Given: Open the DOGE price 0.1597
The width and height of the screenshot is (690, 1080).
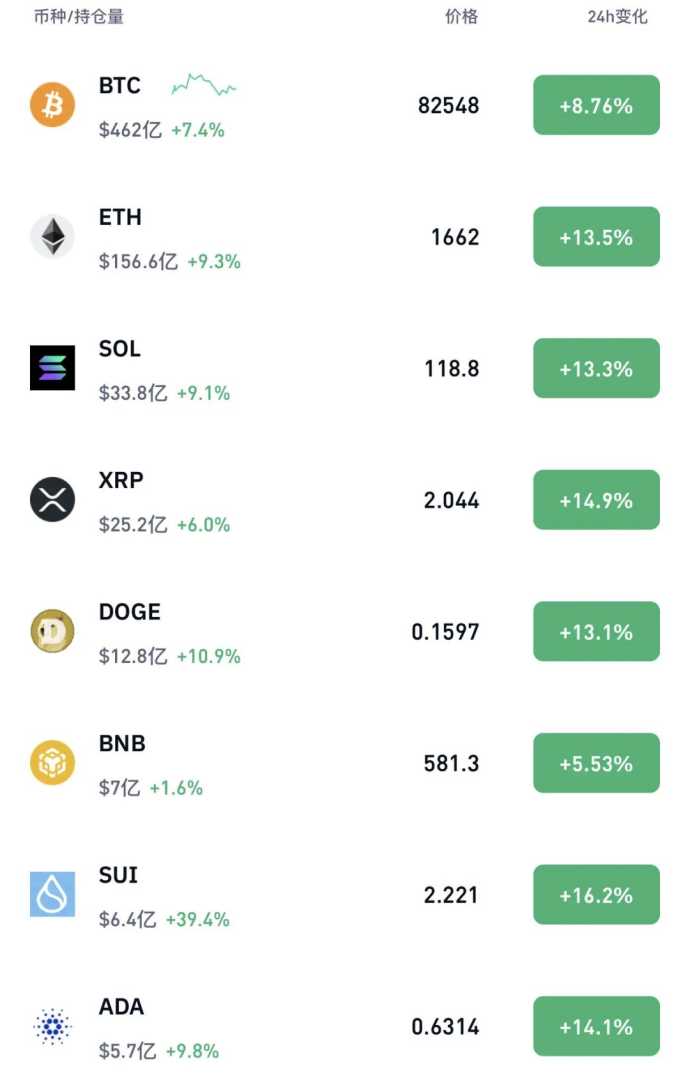Looking at the screenshot, I should point(445,632).
